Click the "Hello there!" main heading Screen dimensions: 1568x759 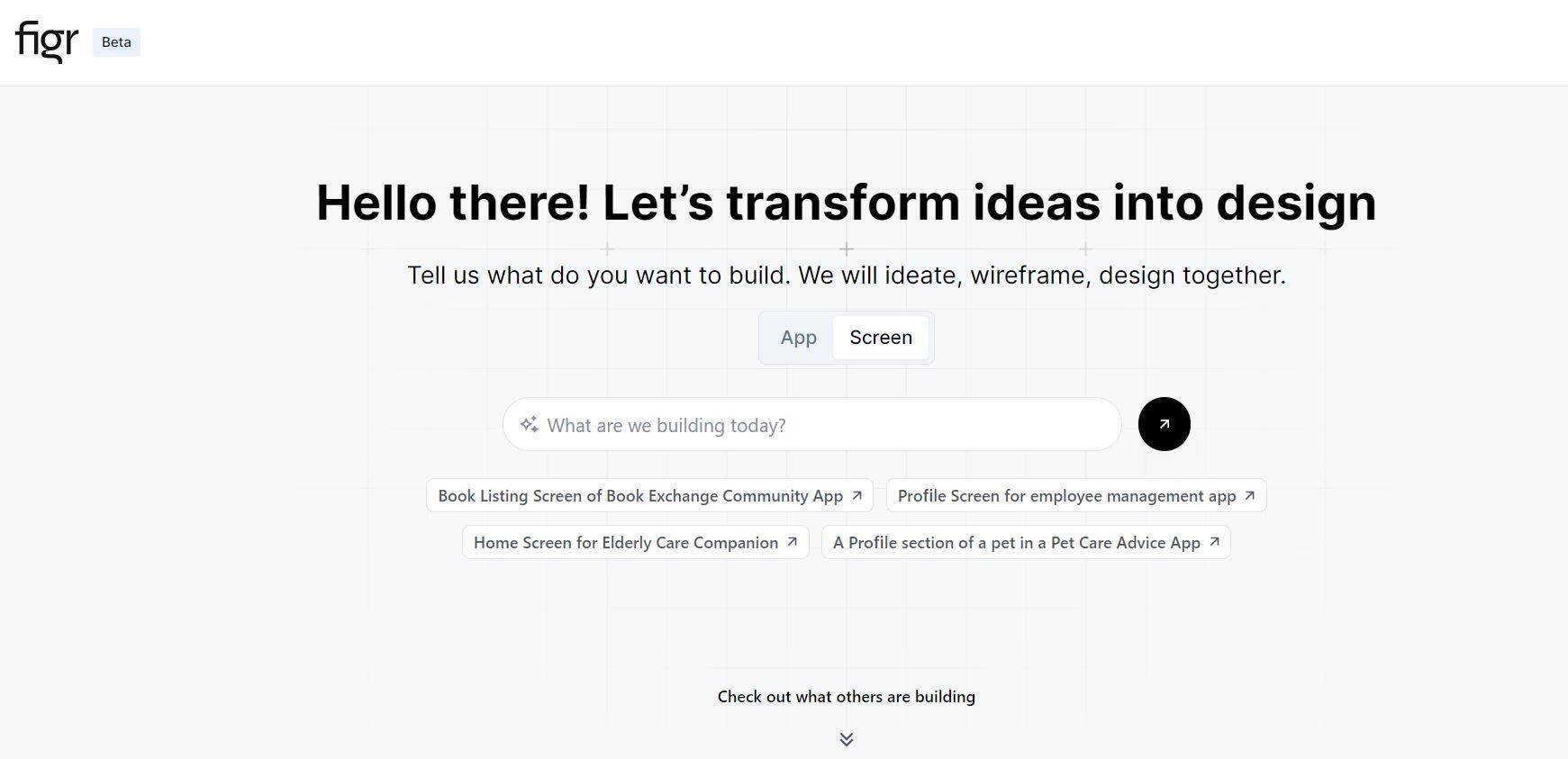tap(846, 203)
